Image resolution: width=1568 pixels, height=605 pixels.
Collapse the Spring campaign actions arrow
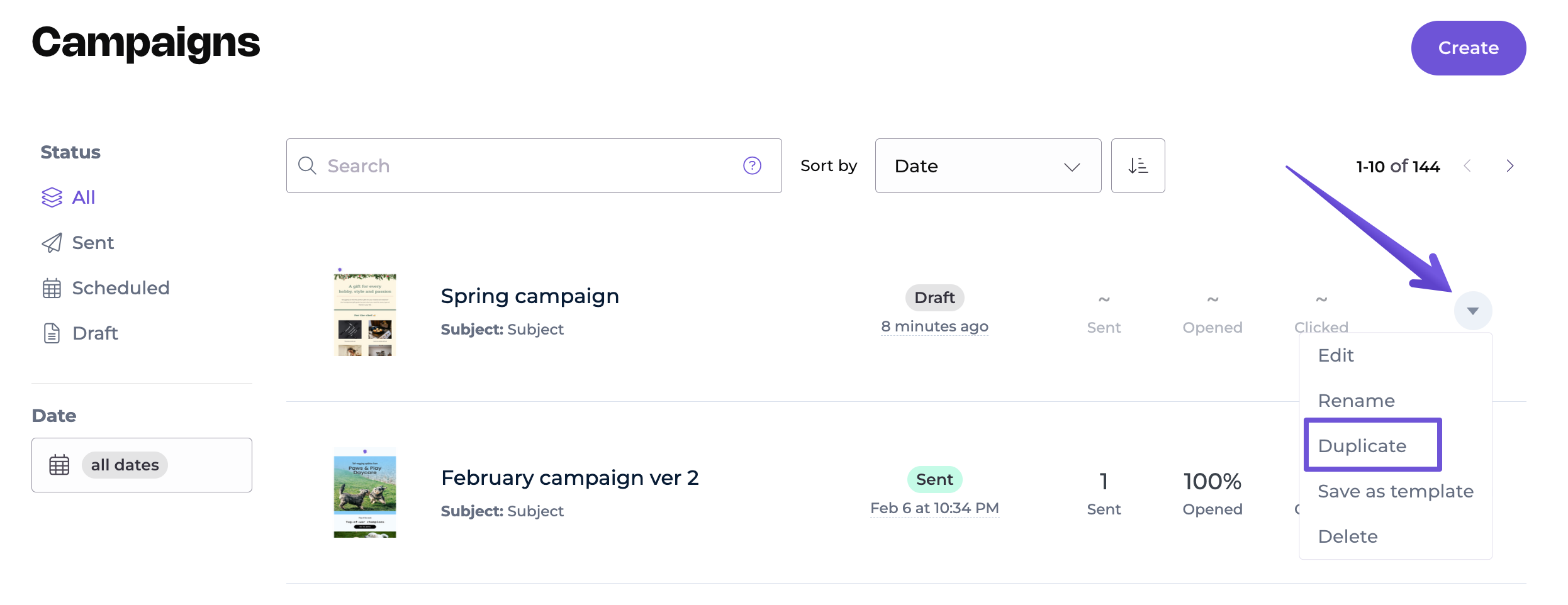1472,311
